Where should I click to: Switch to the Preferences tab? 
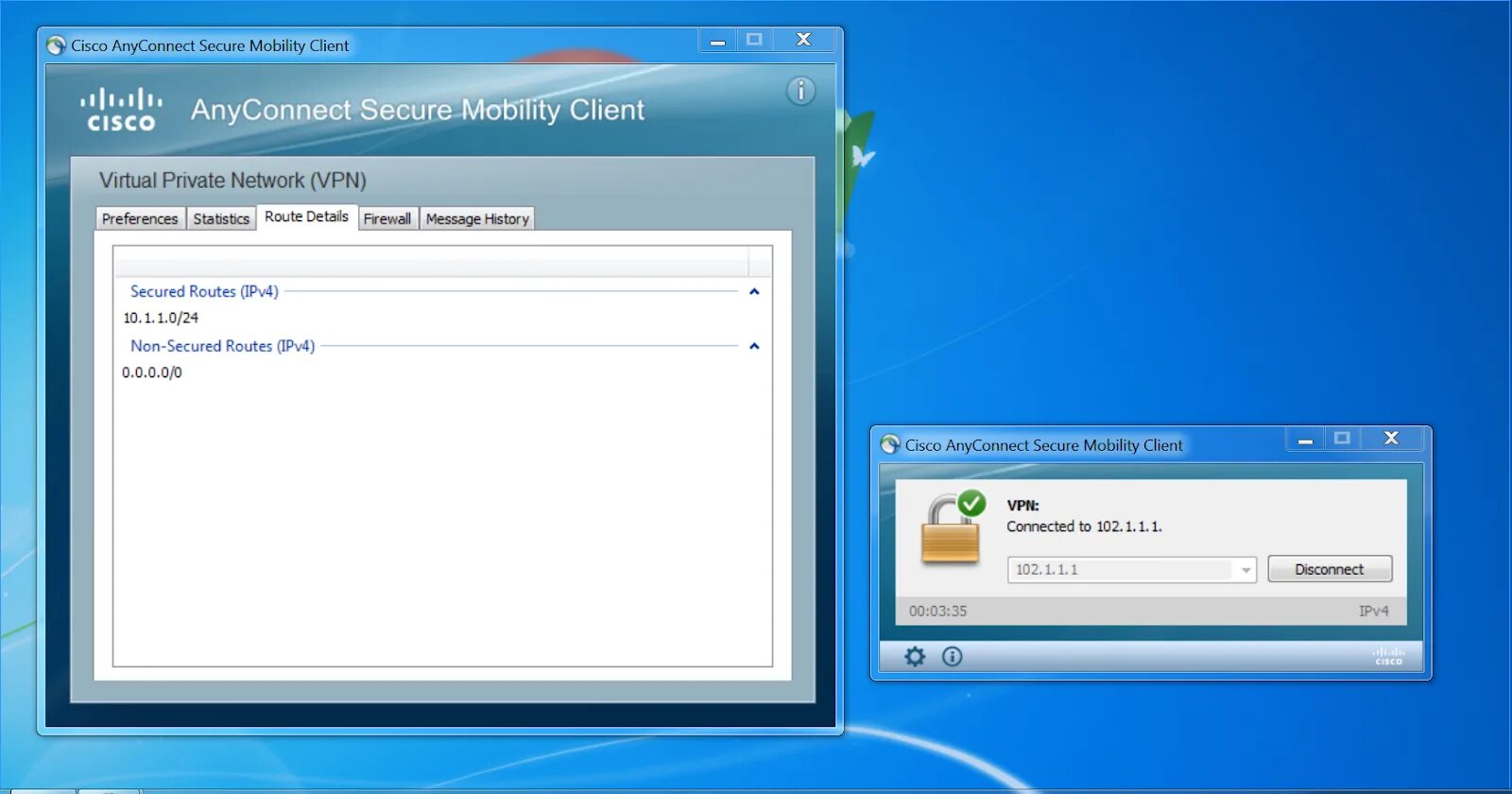point(140,218)
